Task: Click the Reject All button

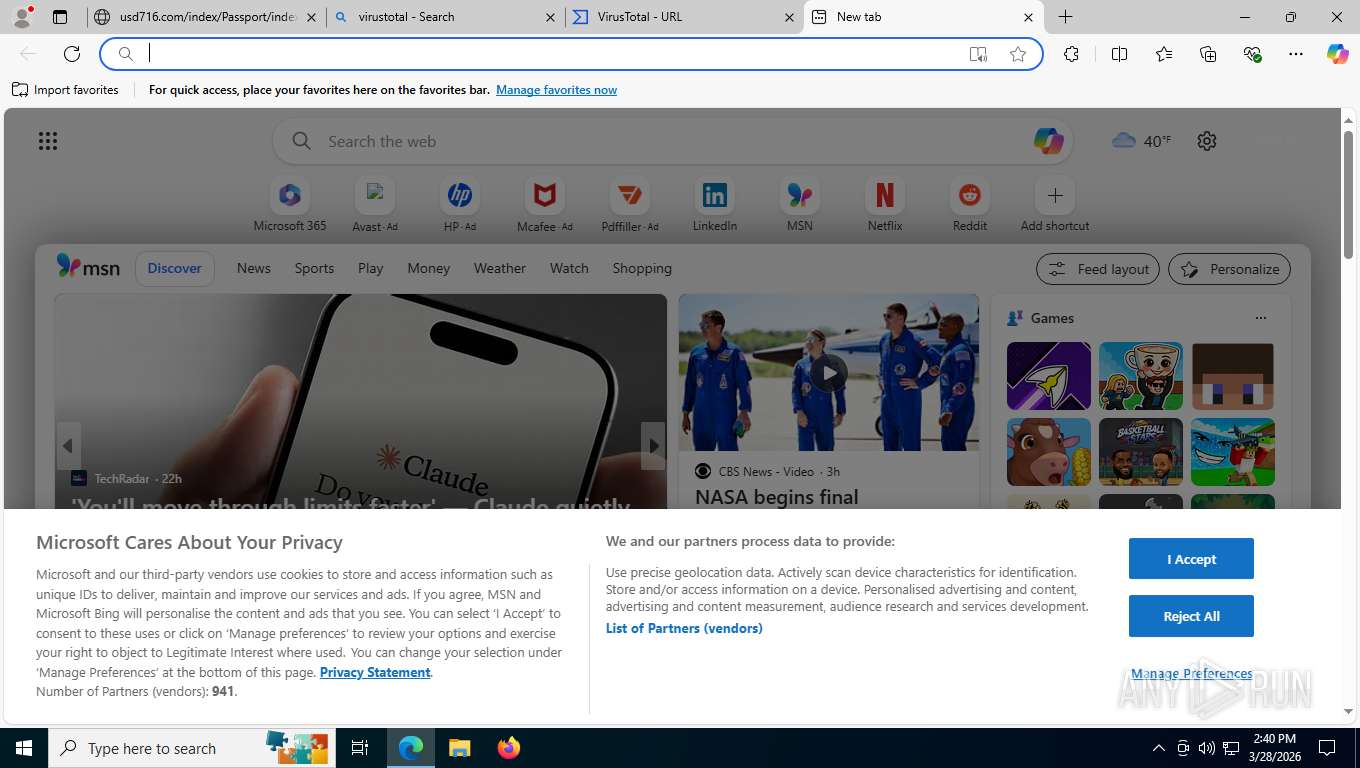Action: tap(1191, 616)
